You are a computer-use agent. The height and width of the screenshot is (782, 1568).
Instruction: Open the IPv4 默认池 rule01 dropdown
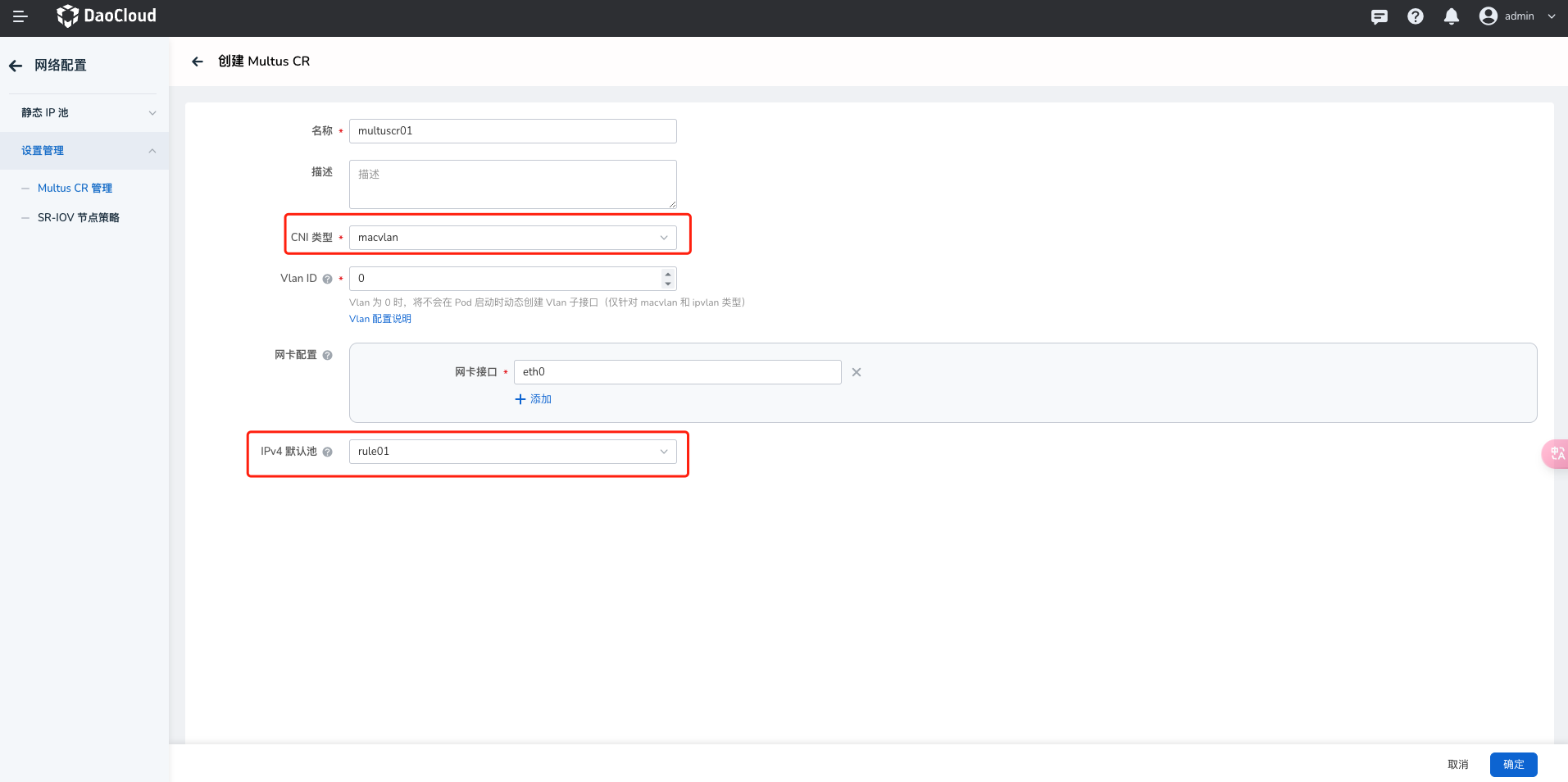[x=512, y=452]
